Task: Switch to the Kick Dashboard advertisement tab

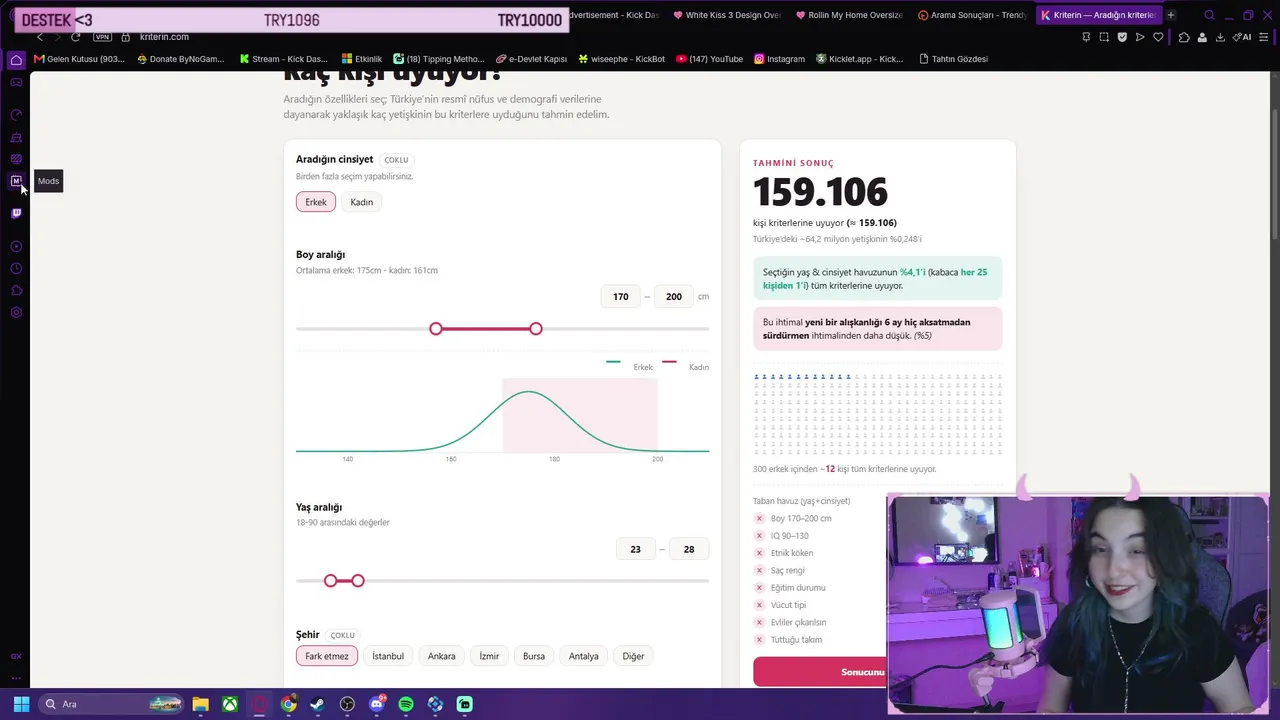Action: tap(614, 15)
